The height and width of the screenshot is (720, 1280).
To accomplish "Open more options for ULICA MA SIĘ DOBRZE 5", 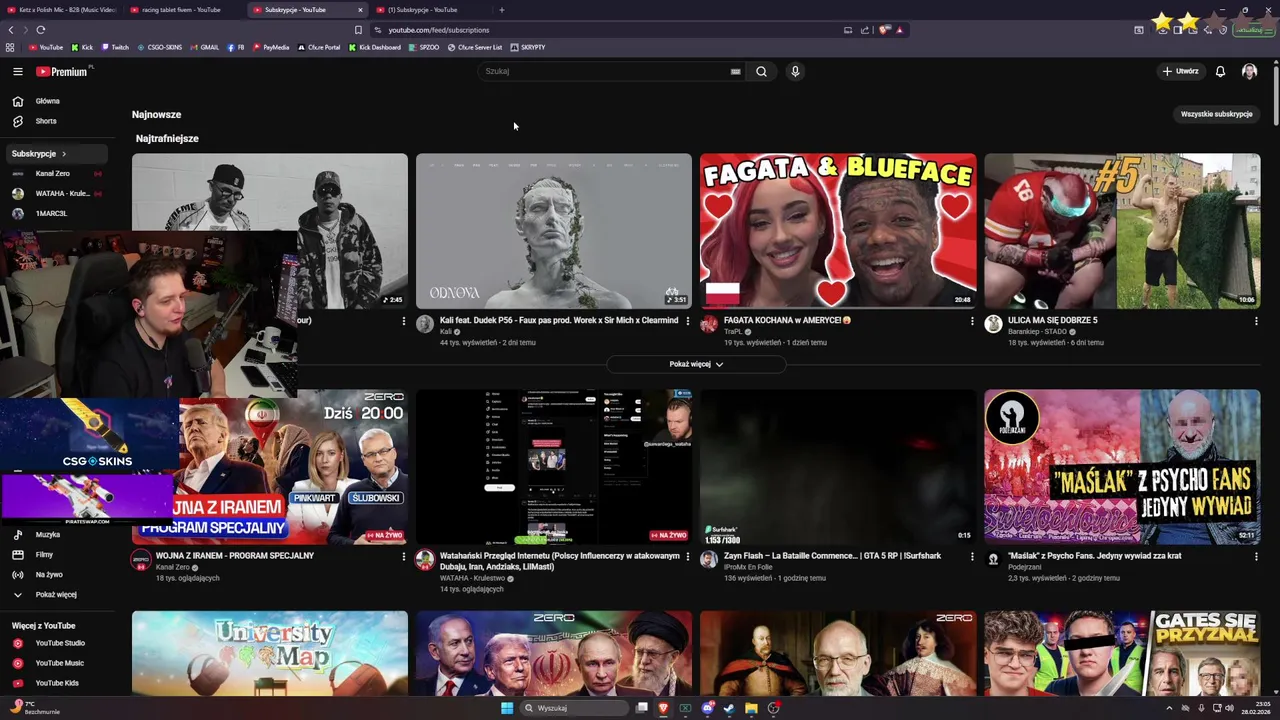I will tap(1256, 321).
